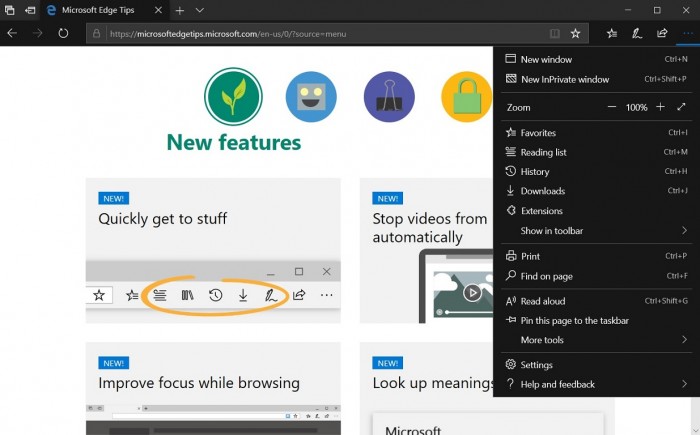This screenshot has width=700, height=435.
Task: Expand the Show in toolbar submenu
Action: pyautogui.click(x=596, y=230)
